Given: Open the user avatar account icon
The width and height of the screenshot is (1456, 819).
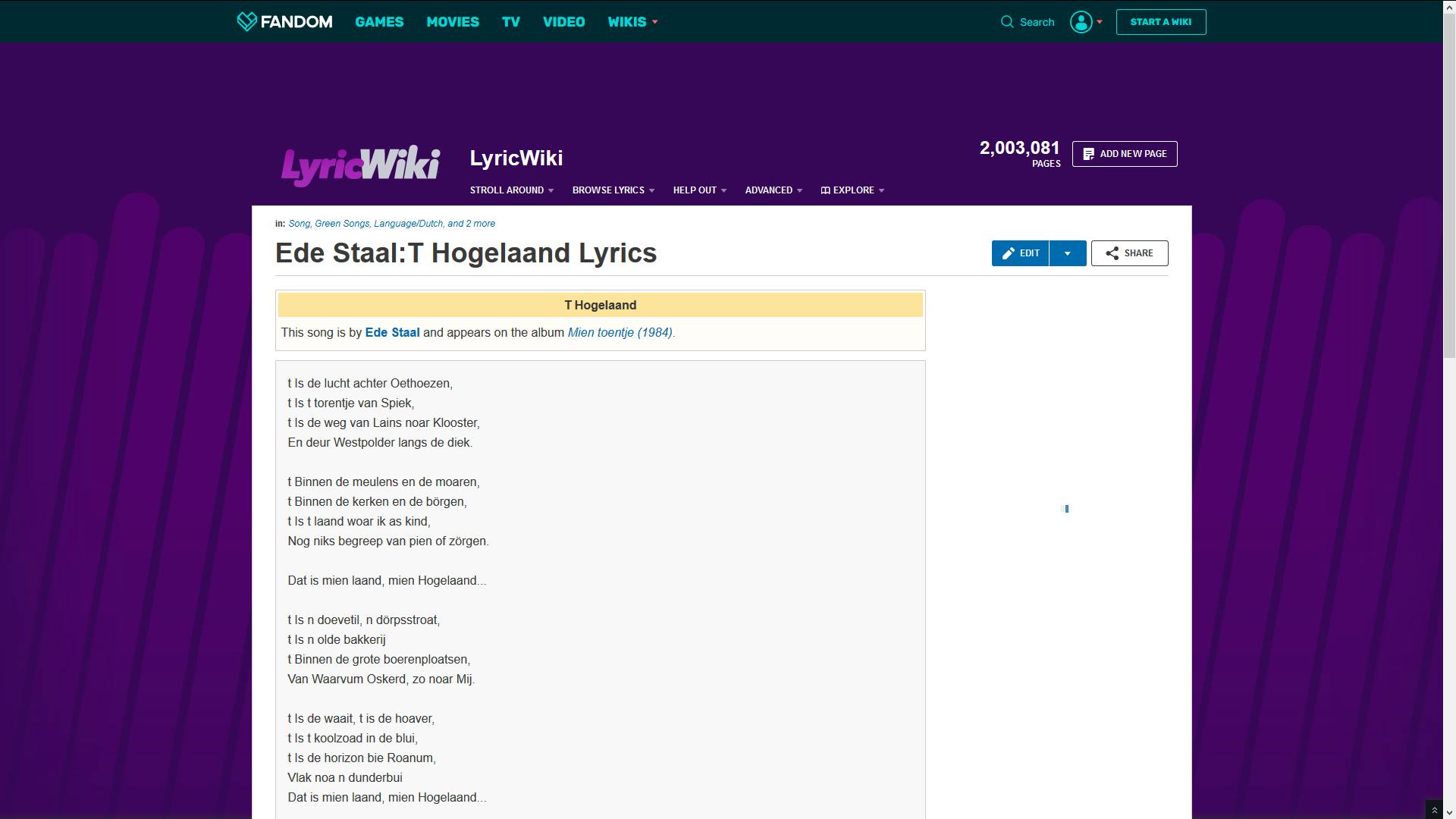Looking at the screenshot, I should coord(1080,22).
